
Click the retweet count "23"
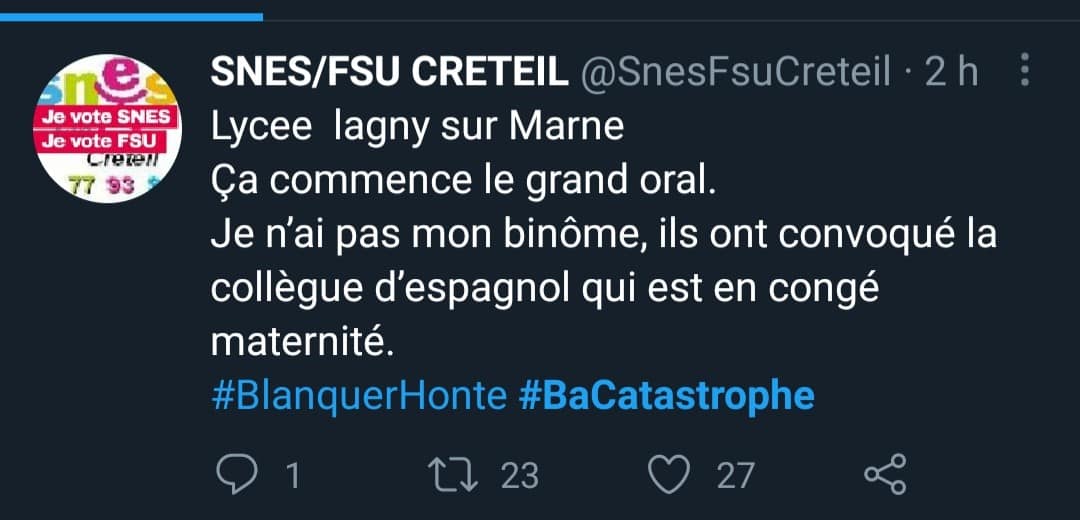(519, 475)
